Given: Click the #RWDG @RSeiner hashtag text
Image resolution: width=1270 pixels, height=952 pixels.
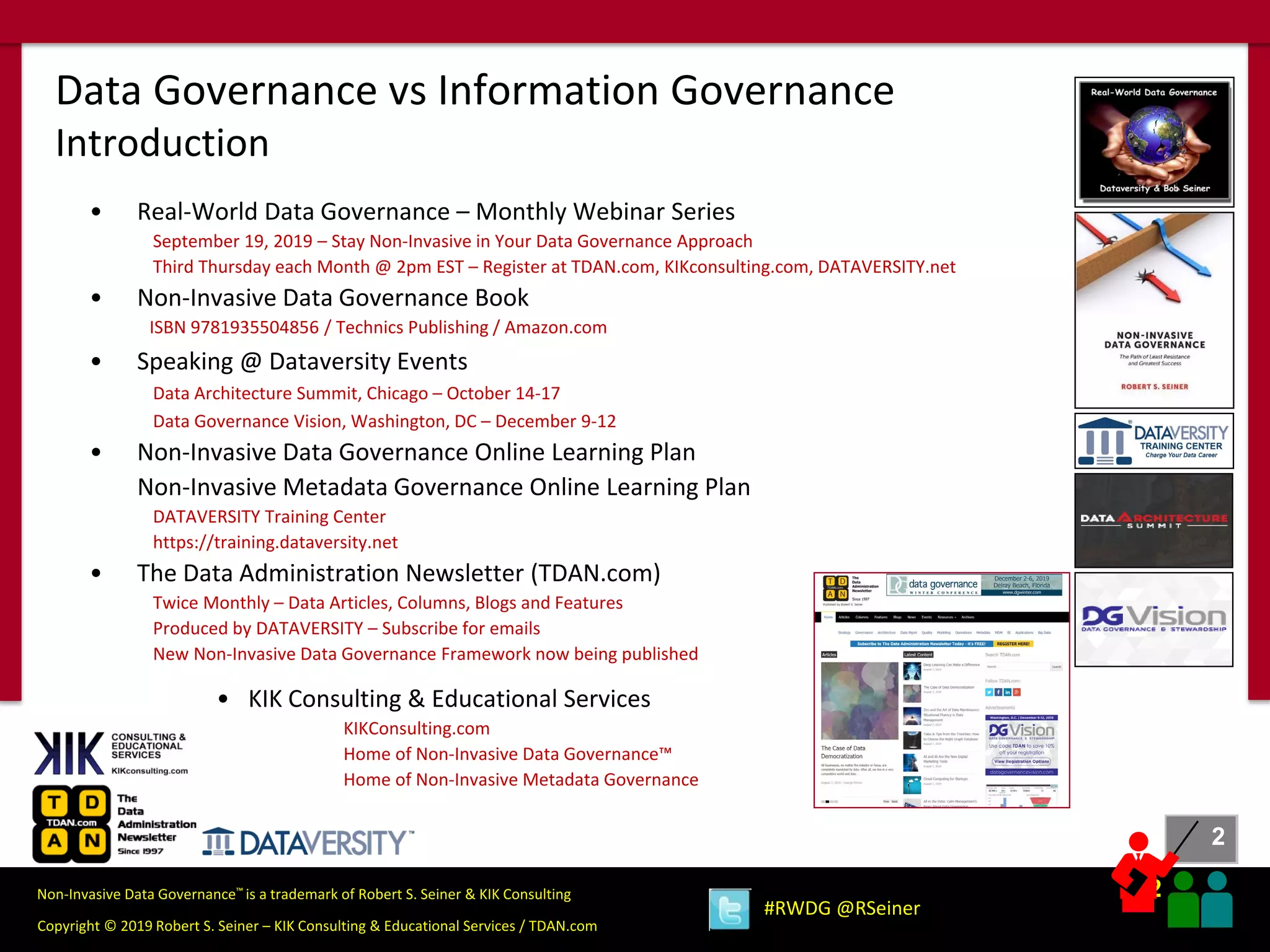Looking at the screenshot, I should (841, 908).
